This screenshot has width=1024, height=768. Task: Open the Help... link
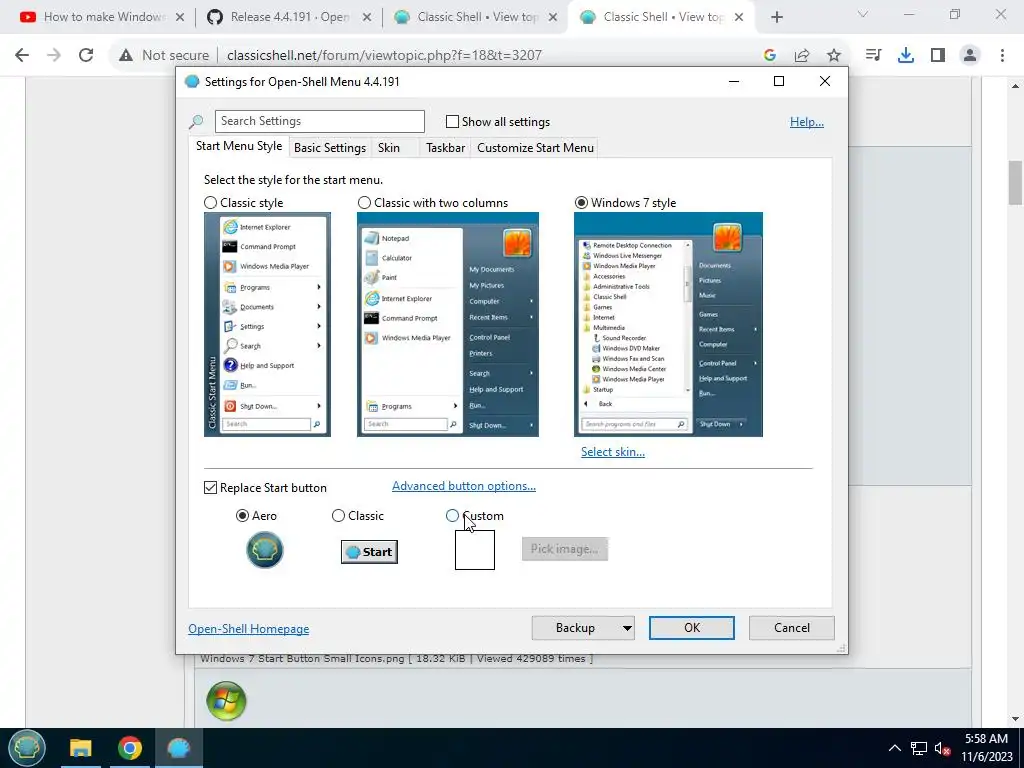pyautogui.click(x=807, y=122)
